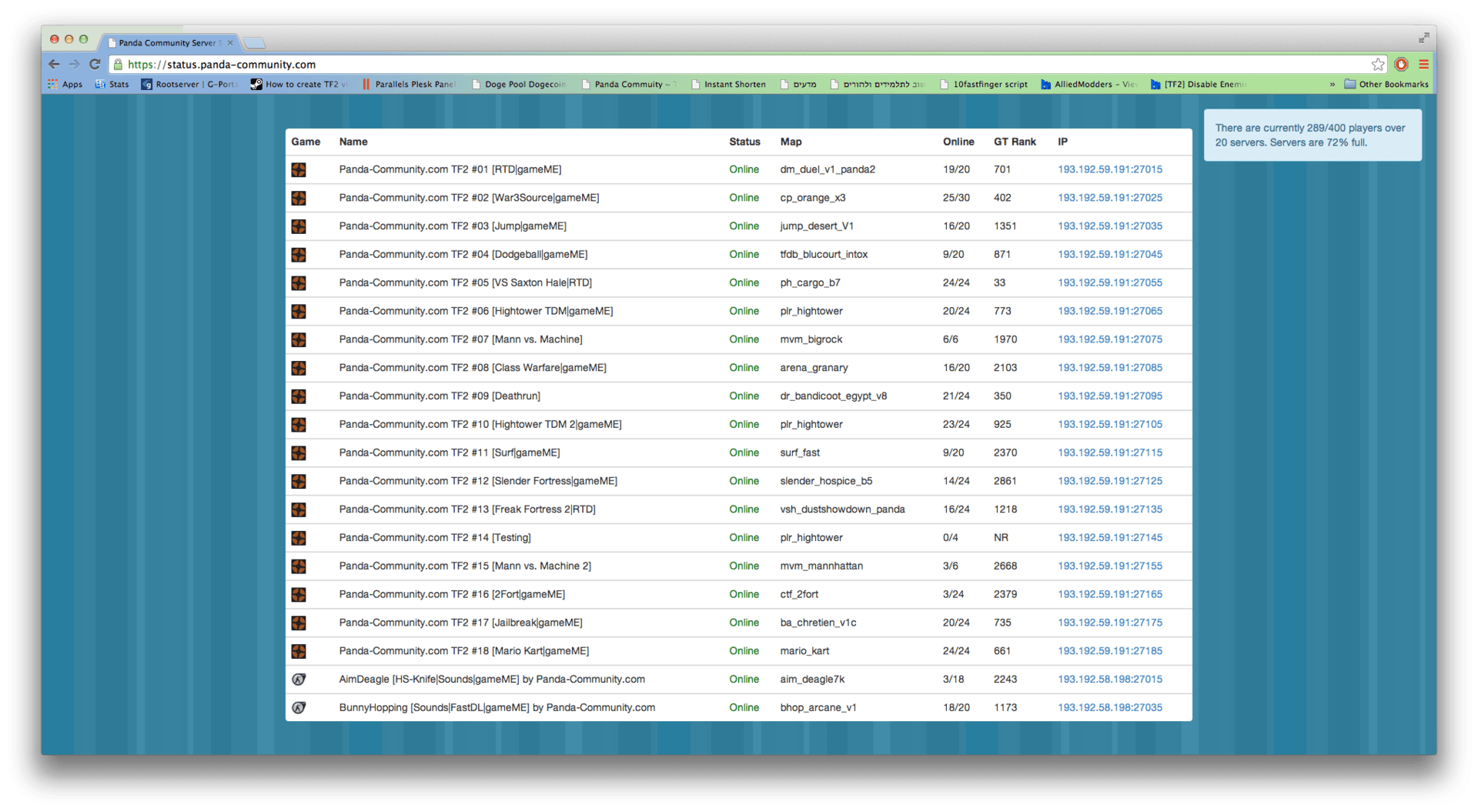Screen dimensions: 1478x812
Task: Bookmark page using the star icon
Action: pos(1377,65)
